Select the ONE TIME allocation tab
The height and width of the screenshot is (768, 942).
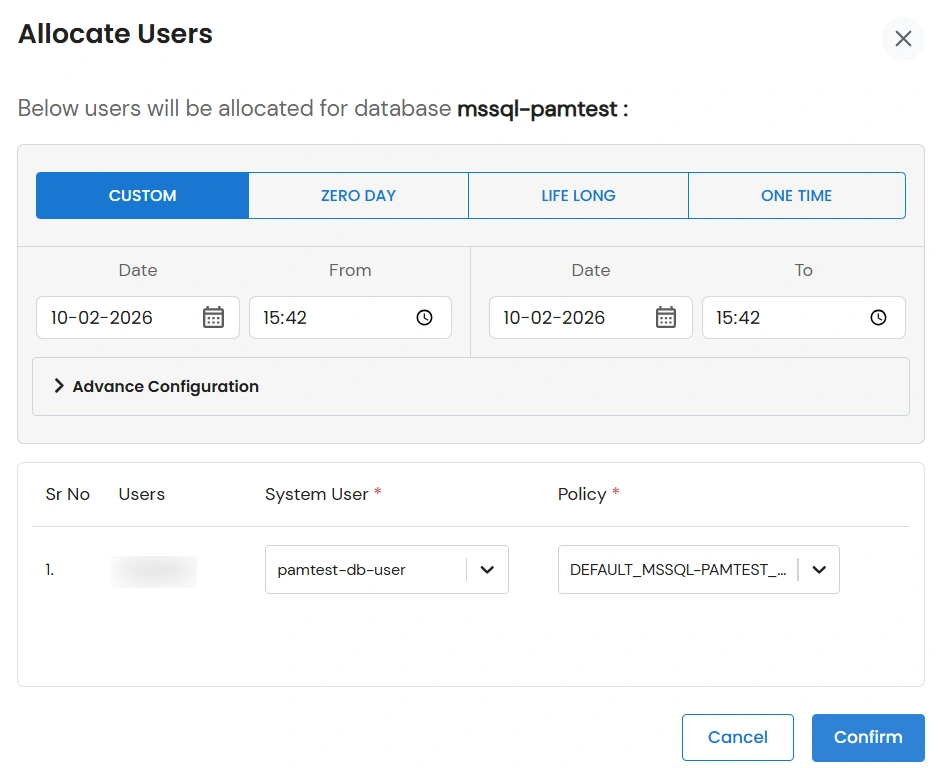pos(796,195)
